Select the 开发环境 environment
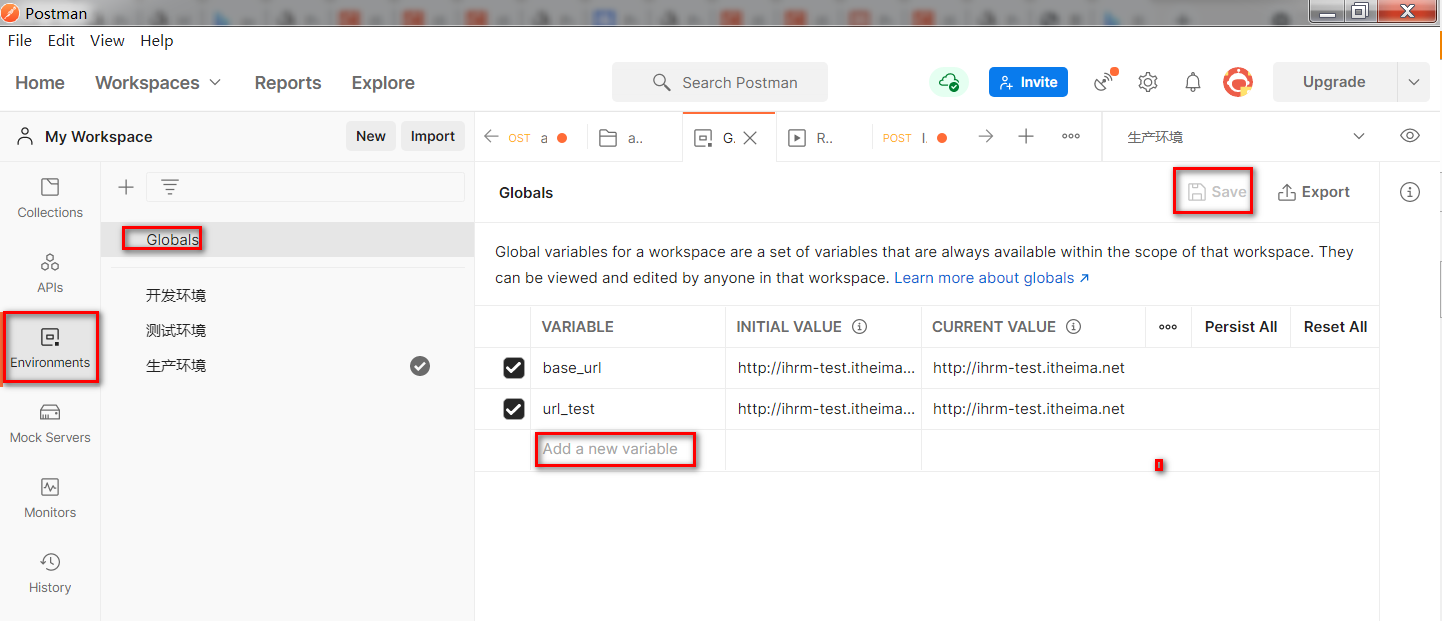Viewport: 1442px width, 621px height. (x=287, y=296)
